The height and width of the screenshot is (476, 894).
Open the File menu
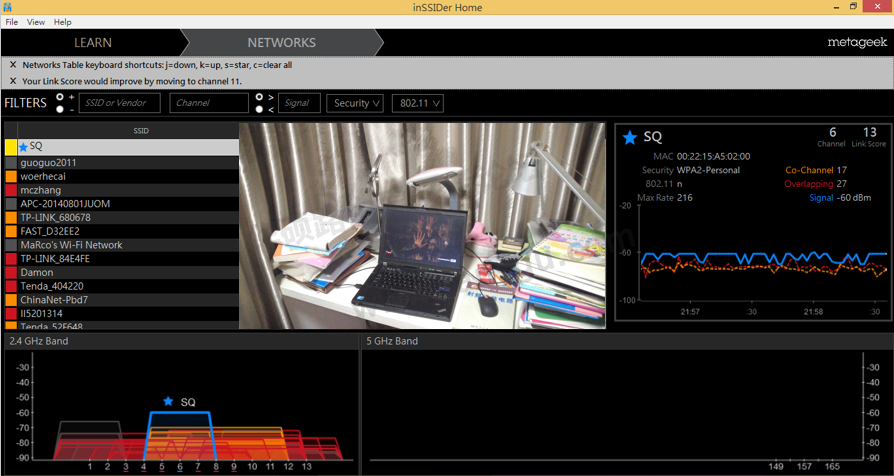[x=11, y=22]
